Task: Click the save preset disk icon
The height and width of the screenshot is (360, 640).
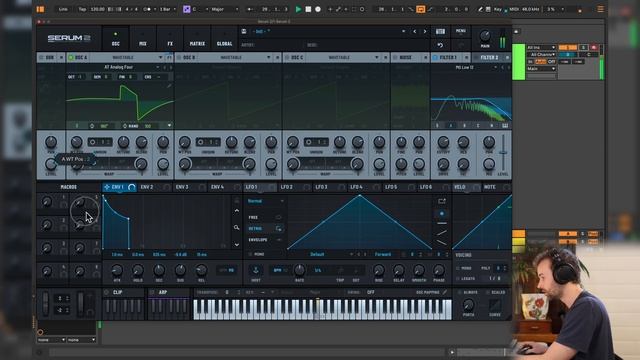Action: pyautogui.click(x=244, y=31)
